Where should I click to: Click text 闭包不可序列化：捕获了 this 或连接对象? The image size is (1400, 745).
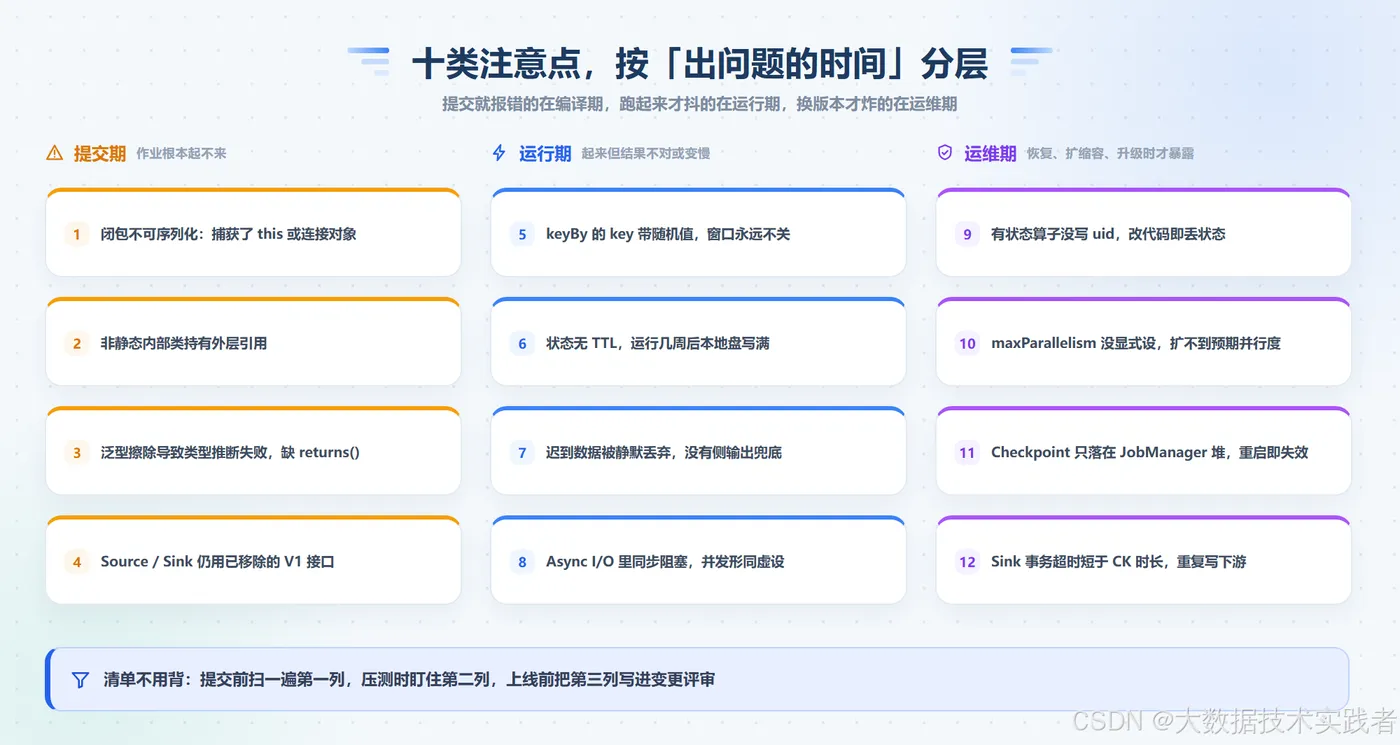coord(229,234)
